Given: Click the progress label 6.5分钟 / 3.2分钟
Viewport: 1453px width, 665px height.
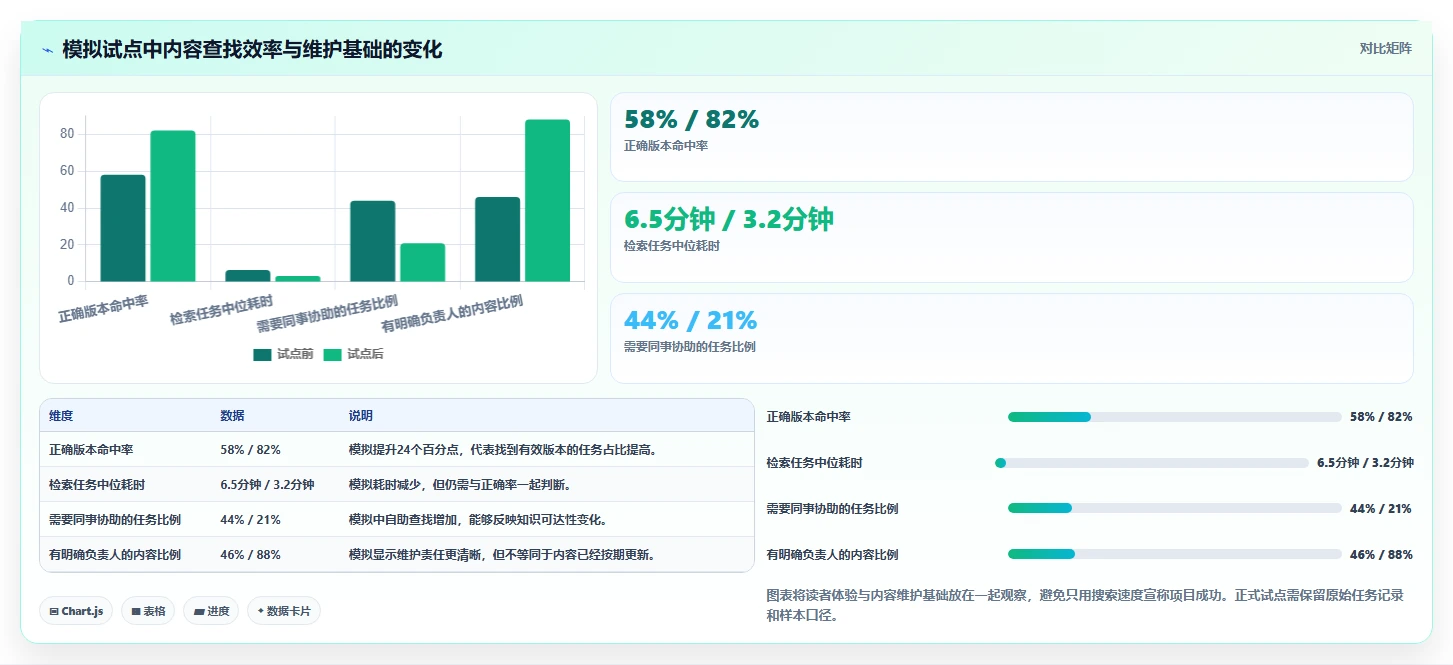Looking at the screenshot, I should [1365, 463].
